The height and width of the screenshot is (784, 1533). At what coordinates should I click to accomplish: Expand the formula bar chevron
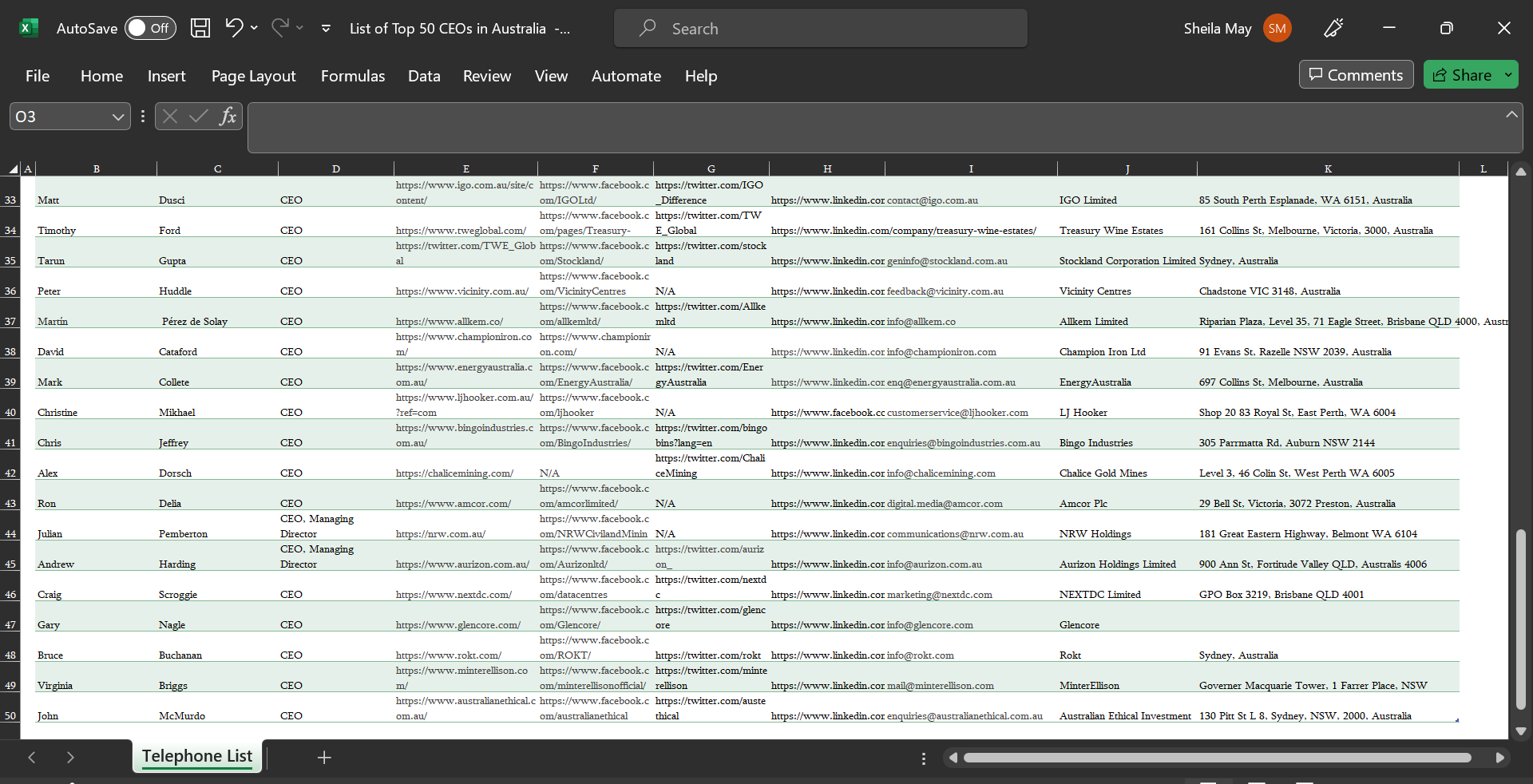click(1511, 114)
